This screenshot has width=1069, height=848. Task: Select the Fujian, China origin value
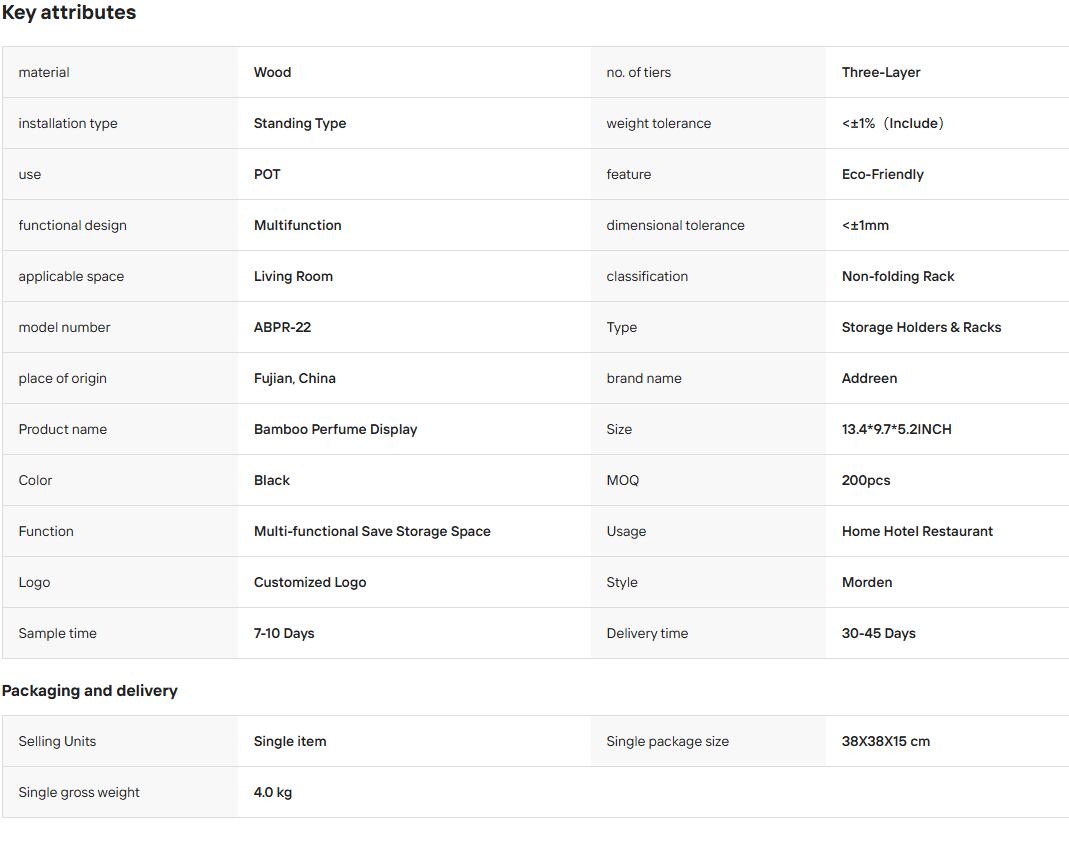295,378
